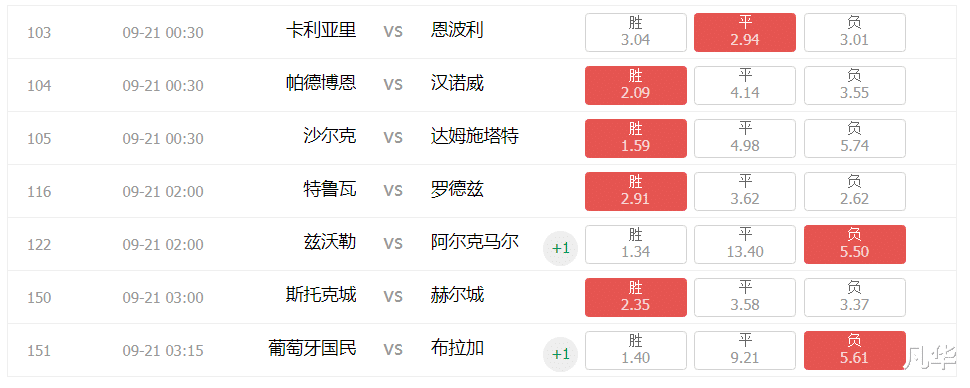Select 平 4.98 in match 105
Image resolution: width=970 pixels, height=388 pixels.
[745, 139]
